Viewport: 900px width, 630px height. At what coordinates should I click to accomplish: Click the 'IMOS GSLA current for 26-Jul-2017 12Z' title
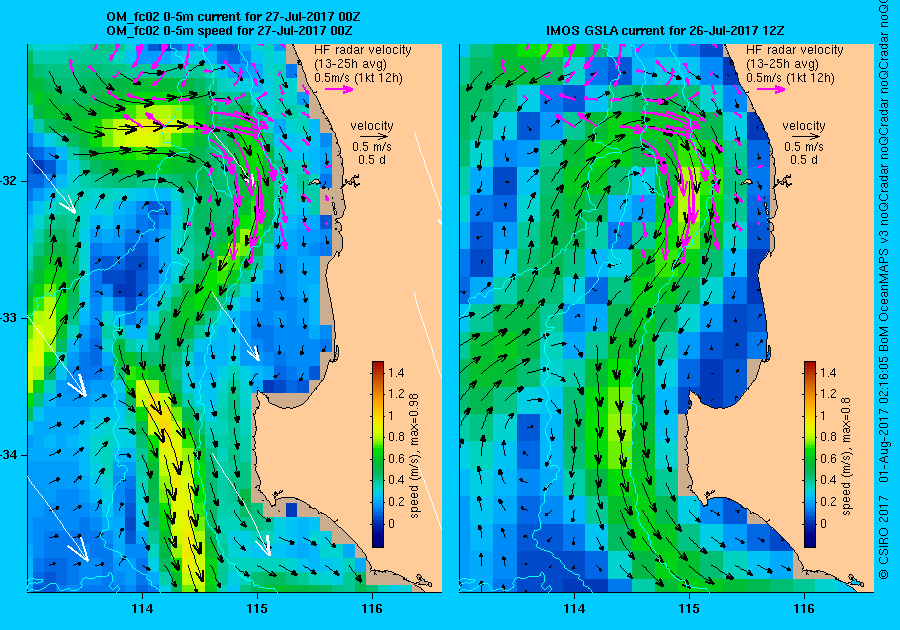[x=665, y=31]
